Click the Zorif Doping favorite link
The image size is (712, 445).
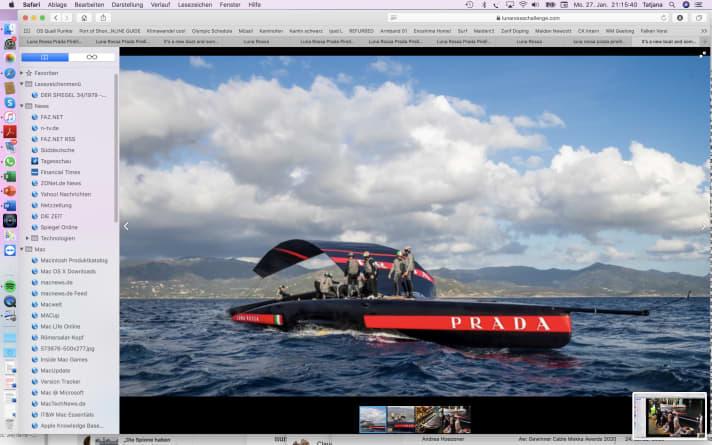coord(514,31)
